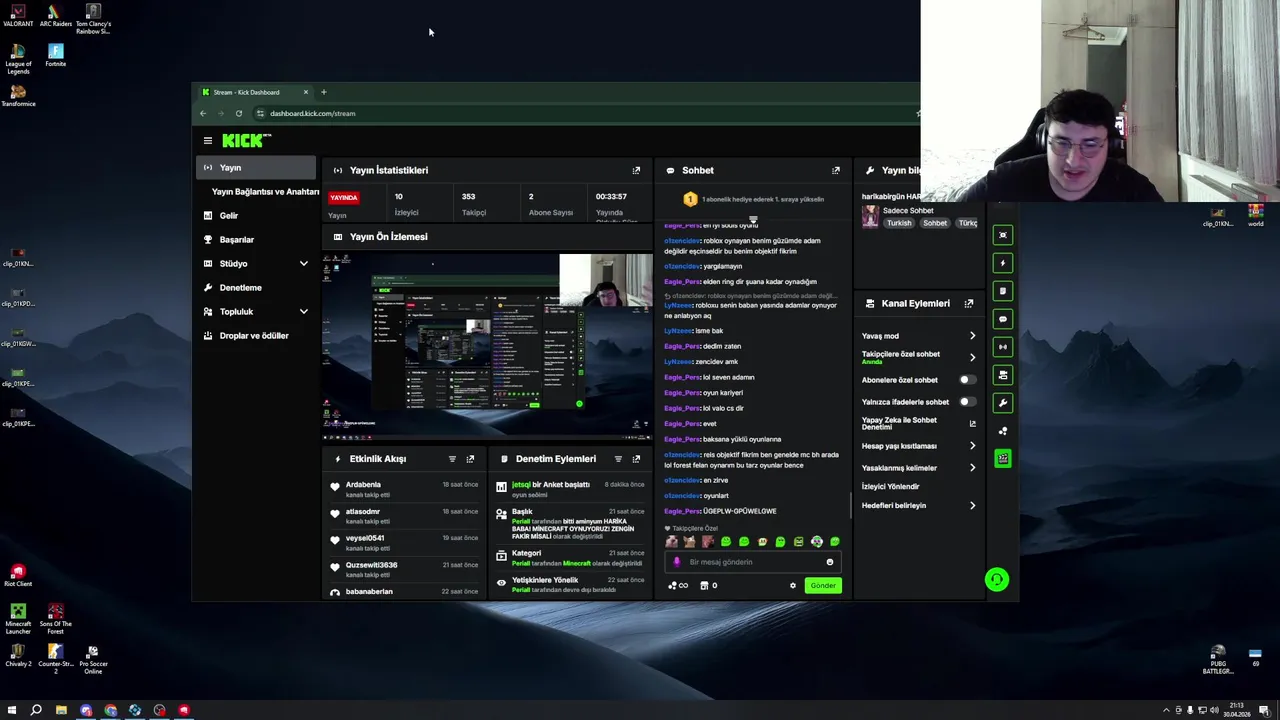Click the Ardabenia follow event

pyautogui.click(x=406, y=489)
